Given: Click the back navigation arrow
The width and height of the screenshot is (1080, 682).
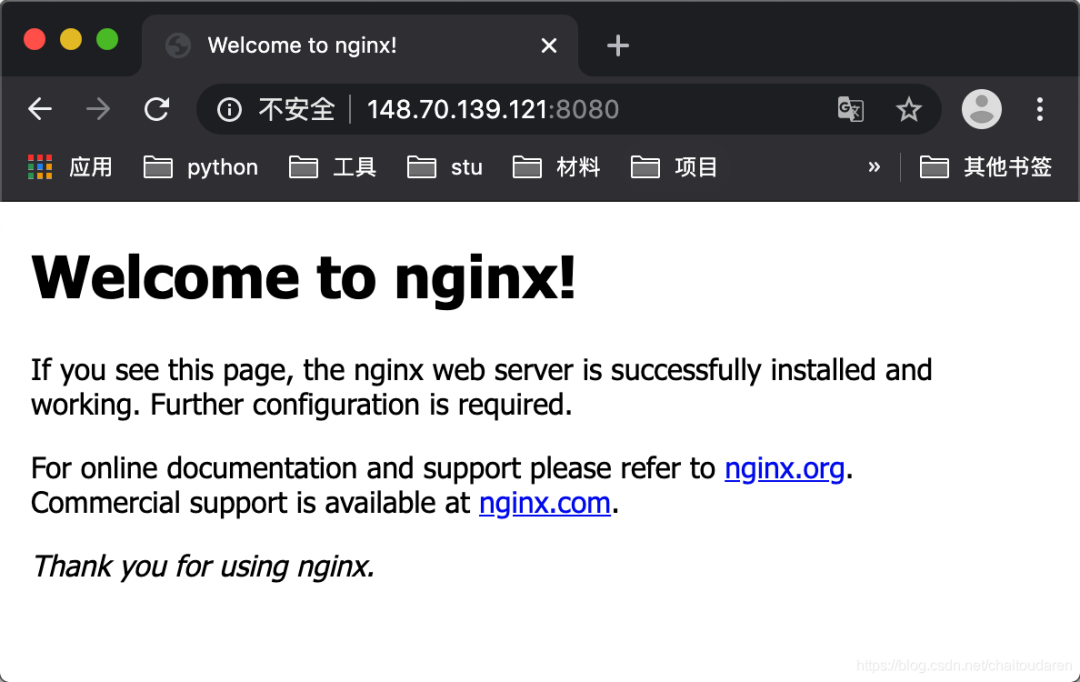Looking at the screenshot, I should coord(40,109).
